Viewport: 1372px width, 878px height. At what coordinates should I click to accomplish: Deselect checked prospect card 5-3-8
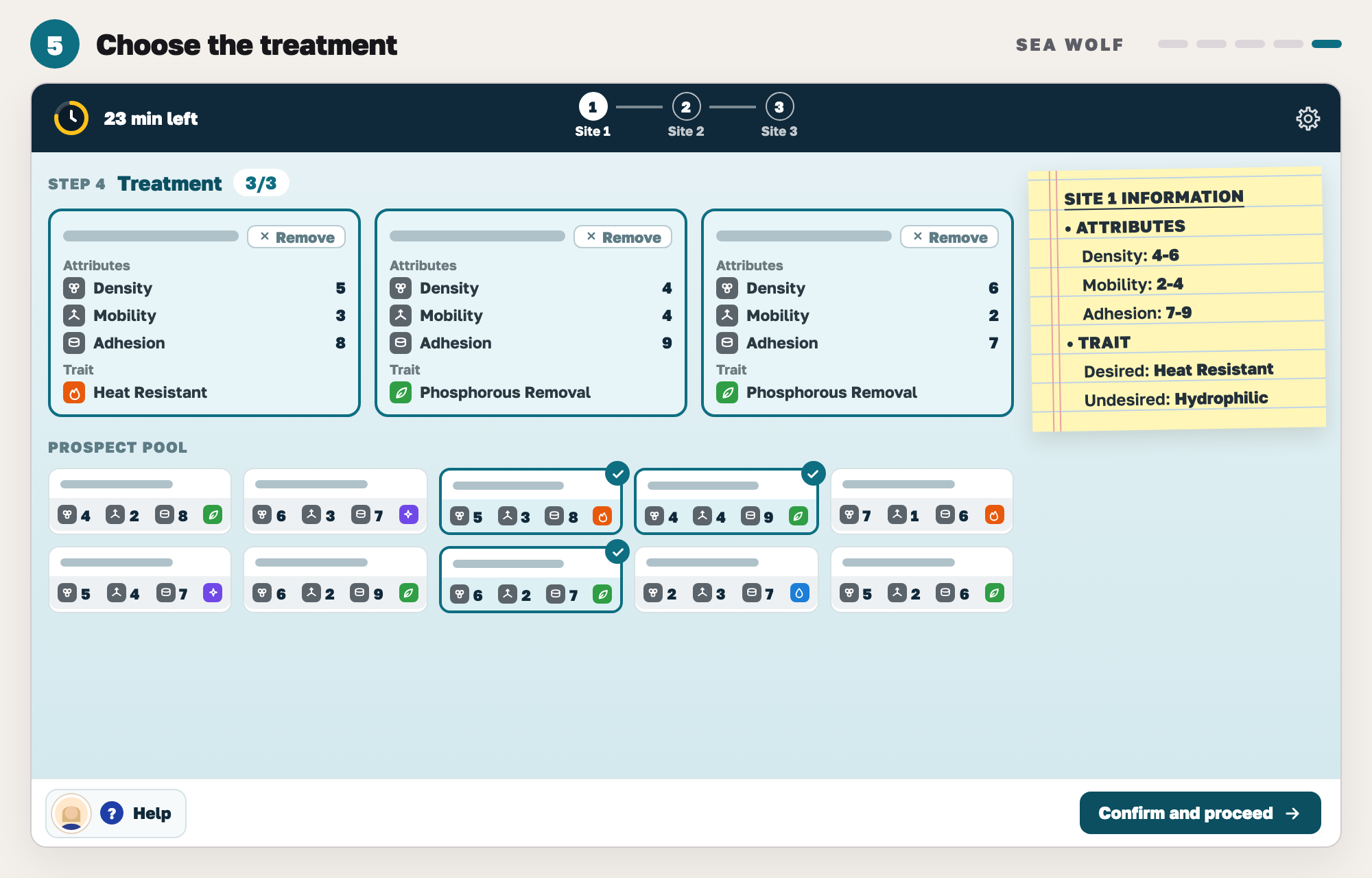[x=531, y=501]
